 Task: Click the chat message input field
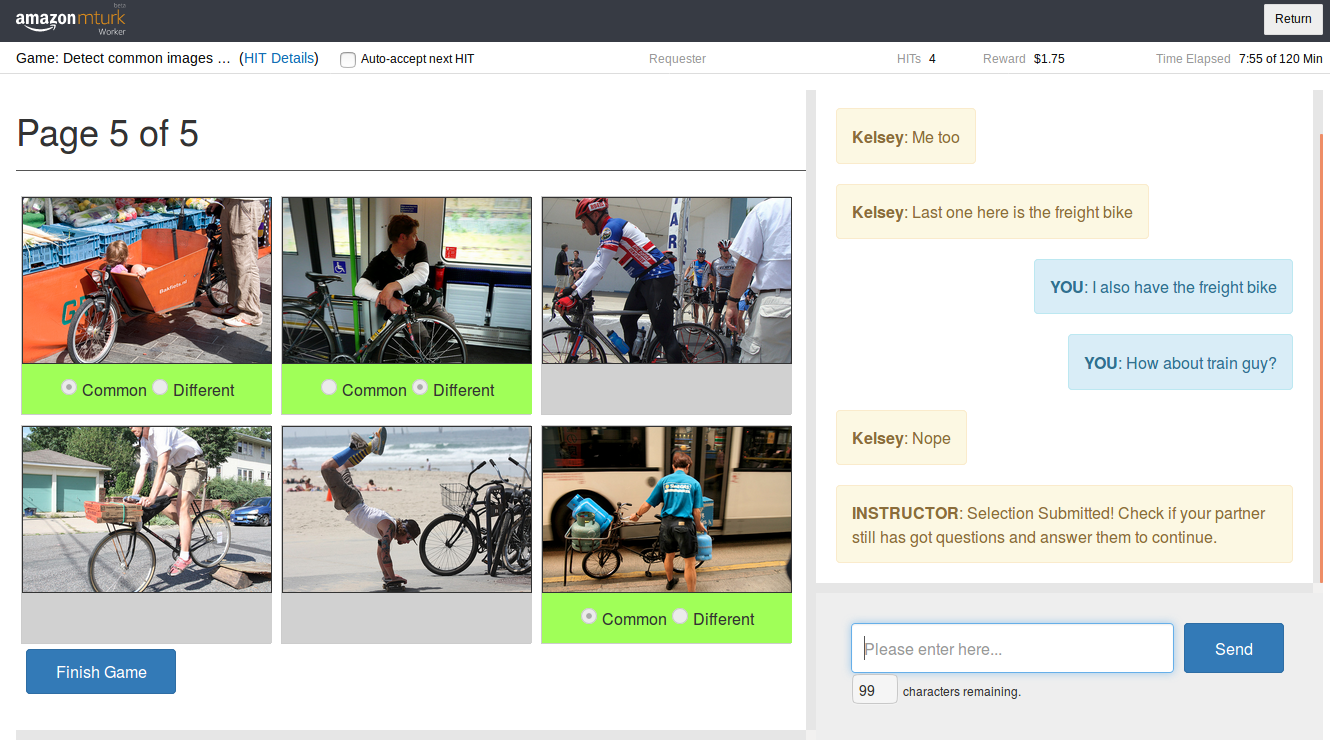tap(1012, 649)
